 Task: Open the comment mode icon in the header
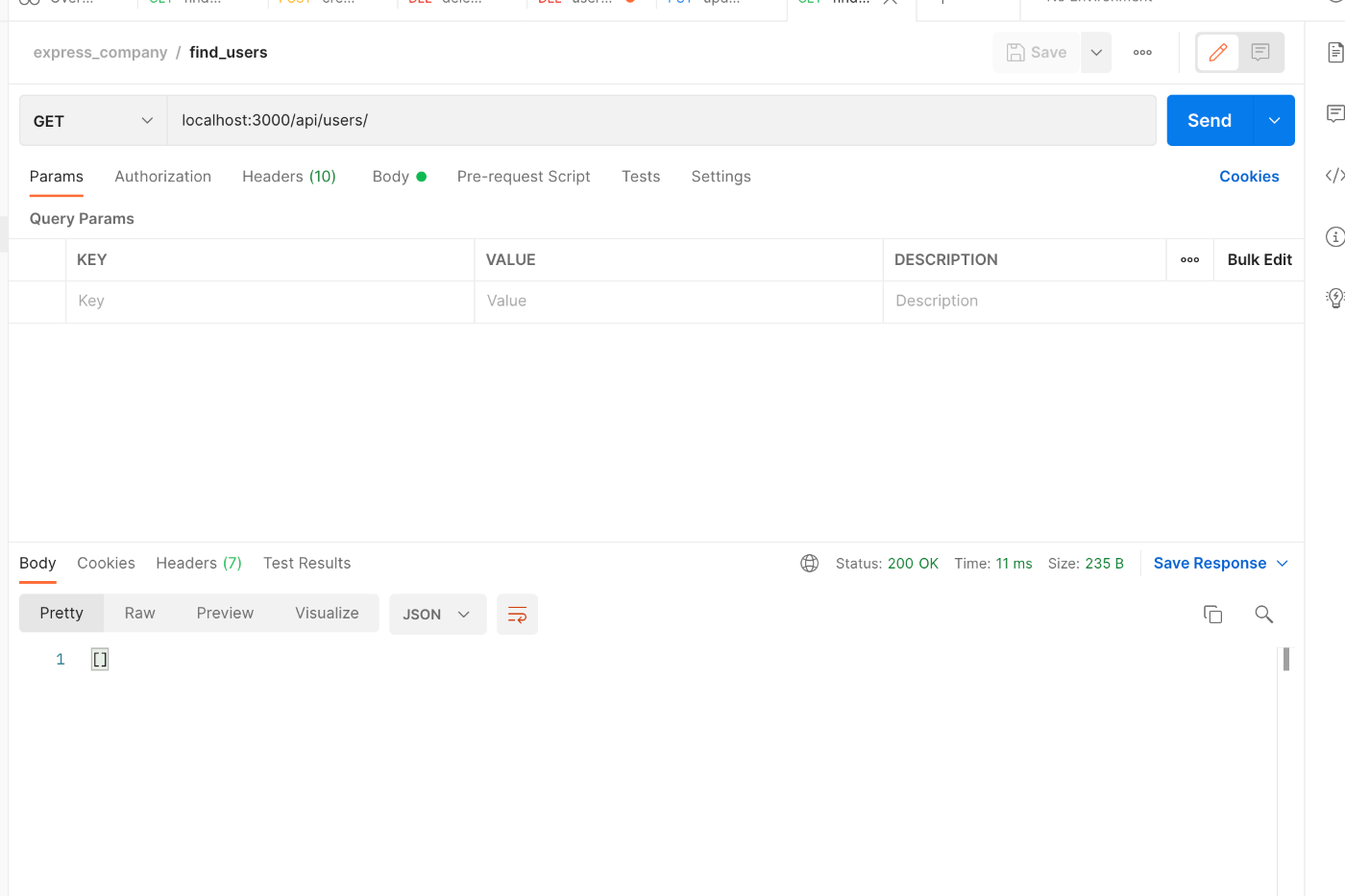tap(1260, 53)
